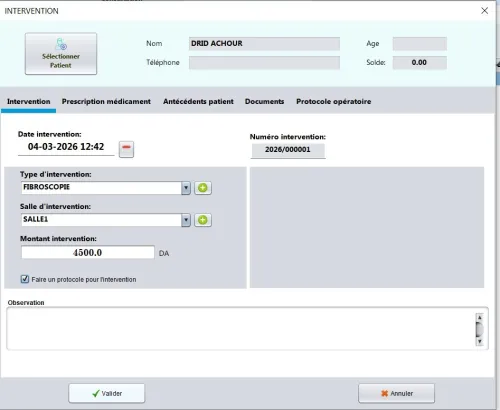Viewport: 500px width, 410px height.
Task: Click Observation scrollbar down arrow
Action: click(480, 341)
